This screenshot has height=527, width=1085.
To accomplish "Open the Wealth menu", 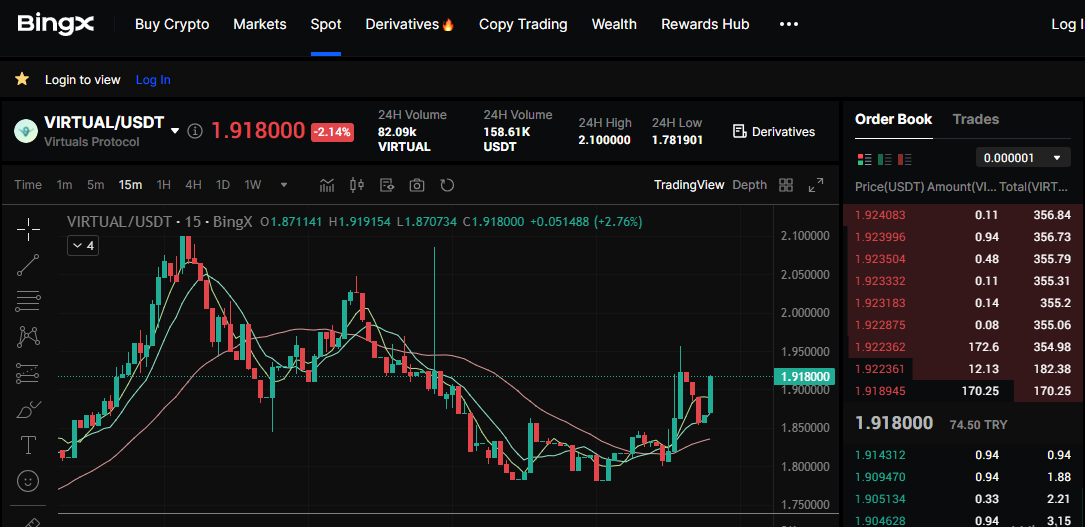I will point(614,24).
